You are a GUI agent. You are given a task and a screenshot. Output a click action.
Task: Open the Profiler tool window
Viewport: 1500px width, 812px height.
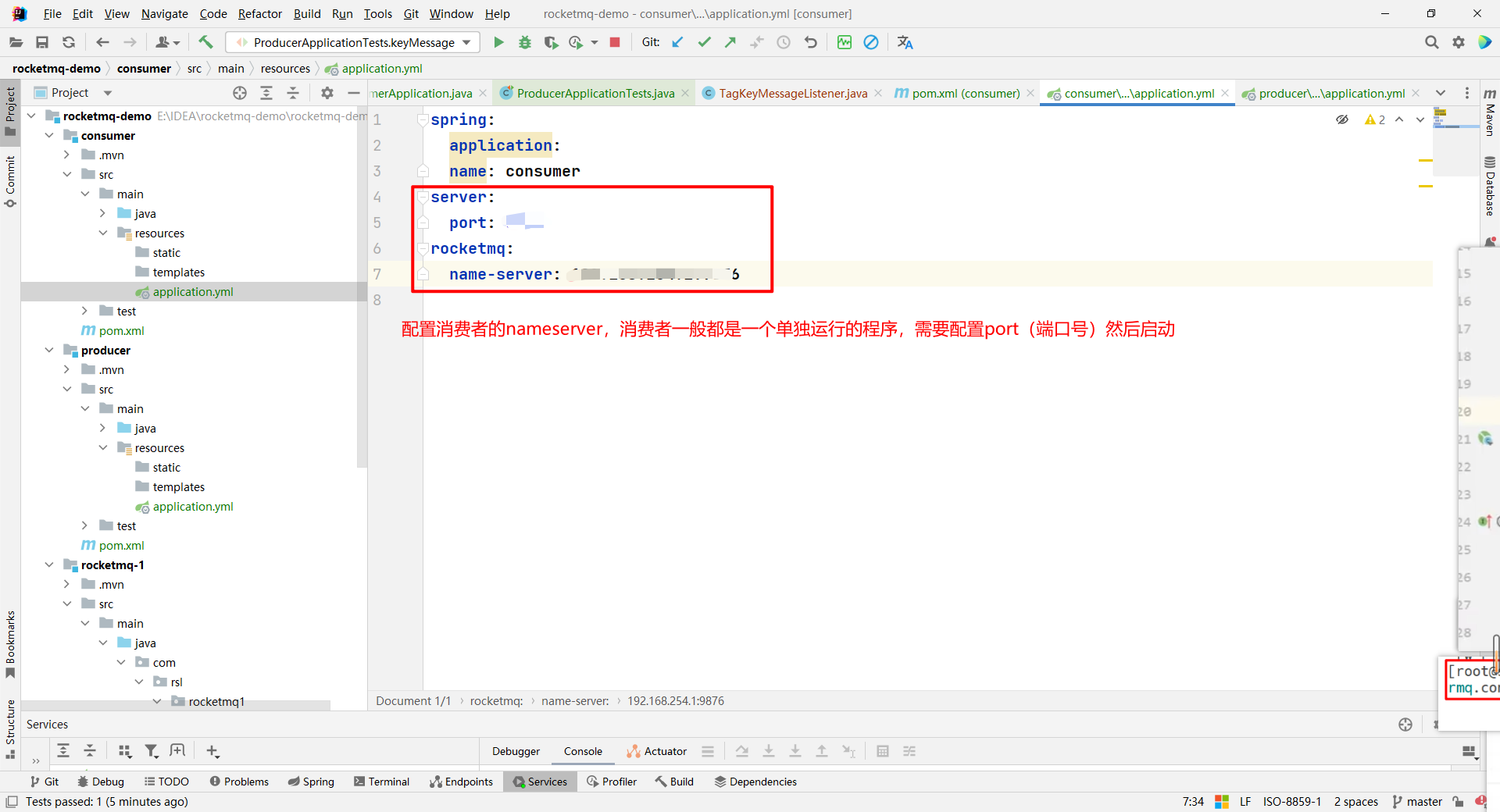point(612,782)
